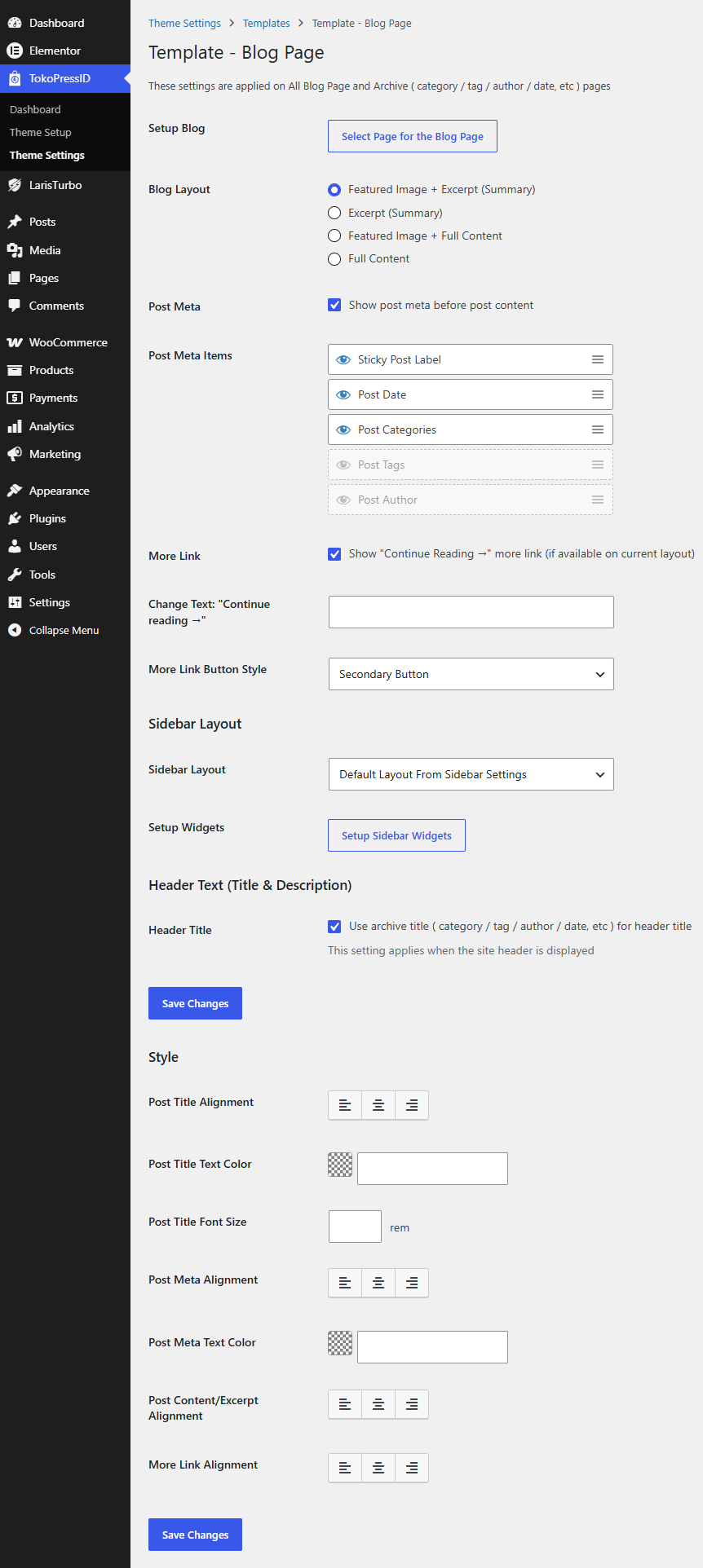Align Post Meta to center

coord(378,1283)
